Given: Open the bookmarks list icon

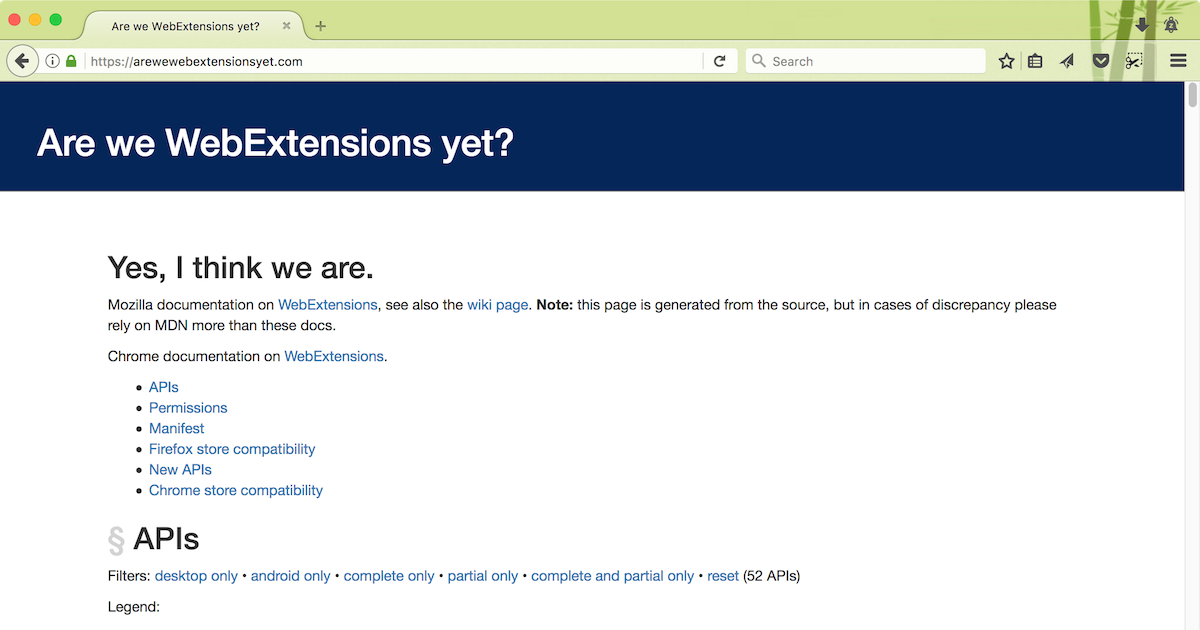Looking at the screenshot, I should point(1036,61).
